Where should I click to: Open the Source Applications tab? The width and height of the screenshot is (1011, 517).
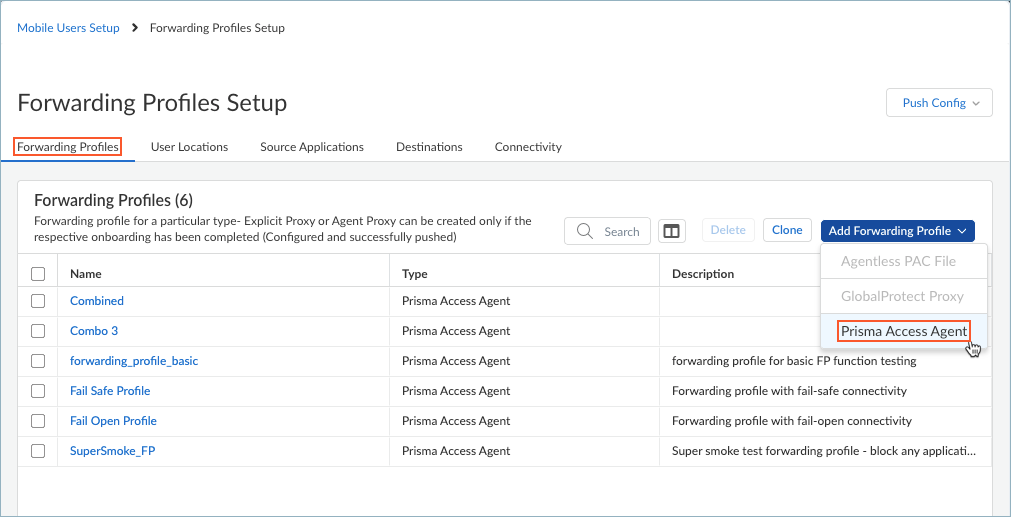point(312,147)
